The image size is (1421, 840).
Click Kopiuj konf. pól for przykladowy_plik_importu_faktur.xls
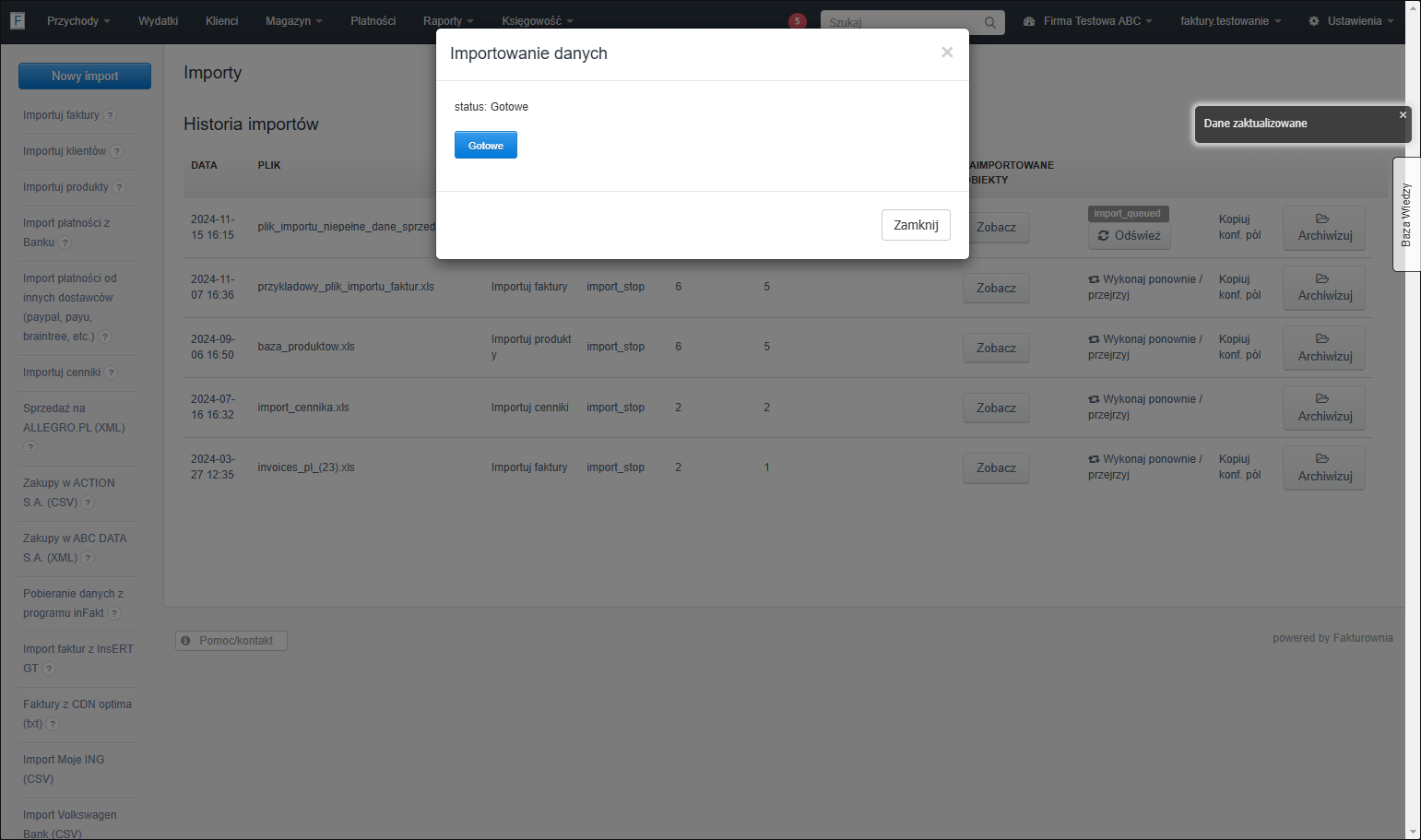click(1239, 287)
